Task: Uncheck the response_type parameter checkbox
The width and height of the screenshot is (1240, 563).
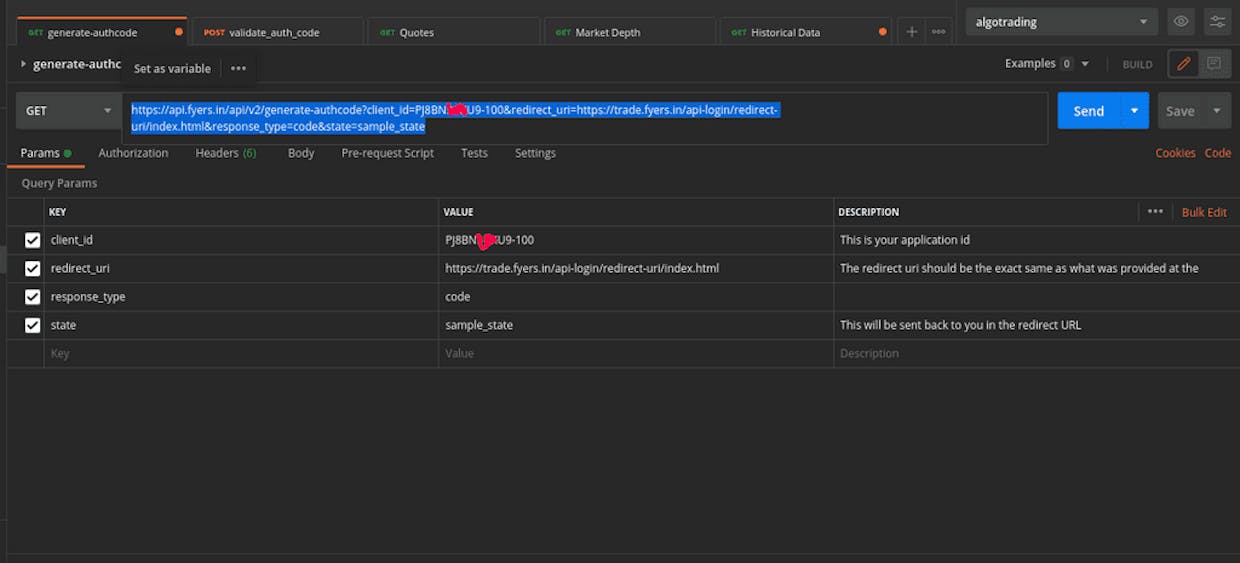Action: 32,297
